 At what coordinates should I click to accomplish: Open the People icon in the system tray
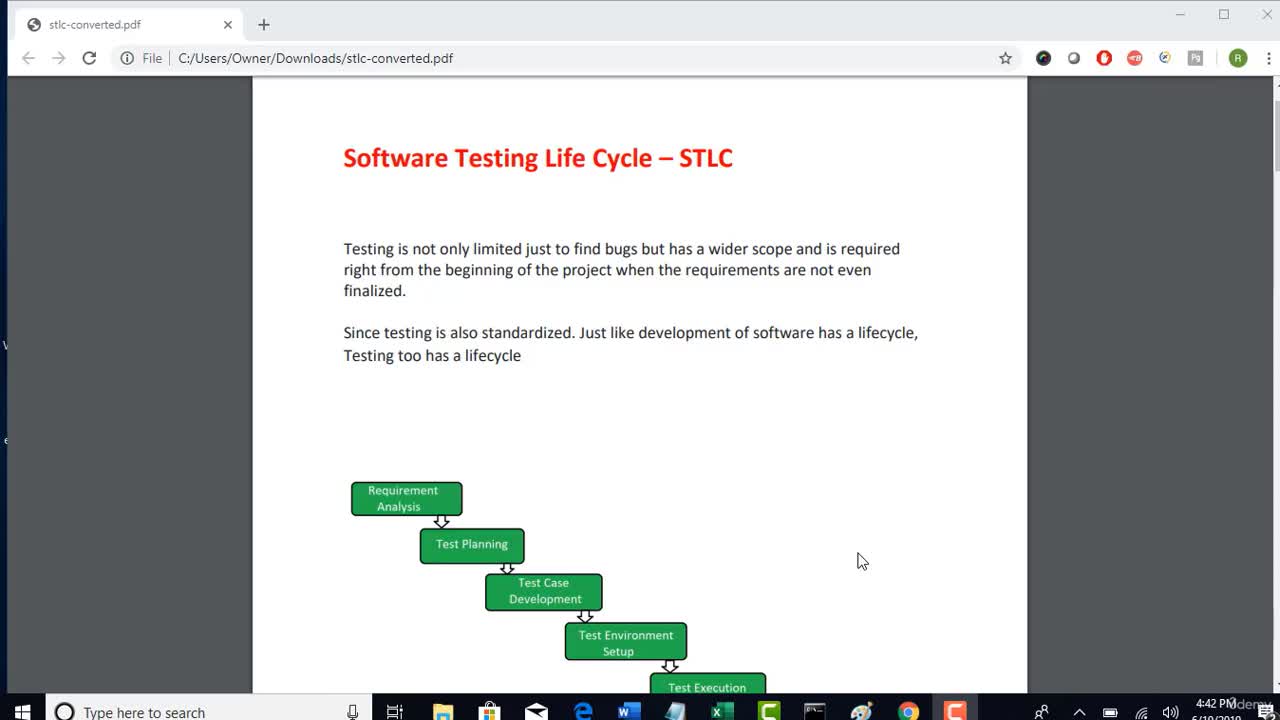pos(1041,712)
